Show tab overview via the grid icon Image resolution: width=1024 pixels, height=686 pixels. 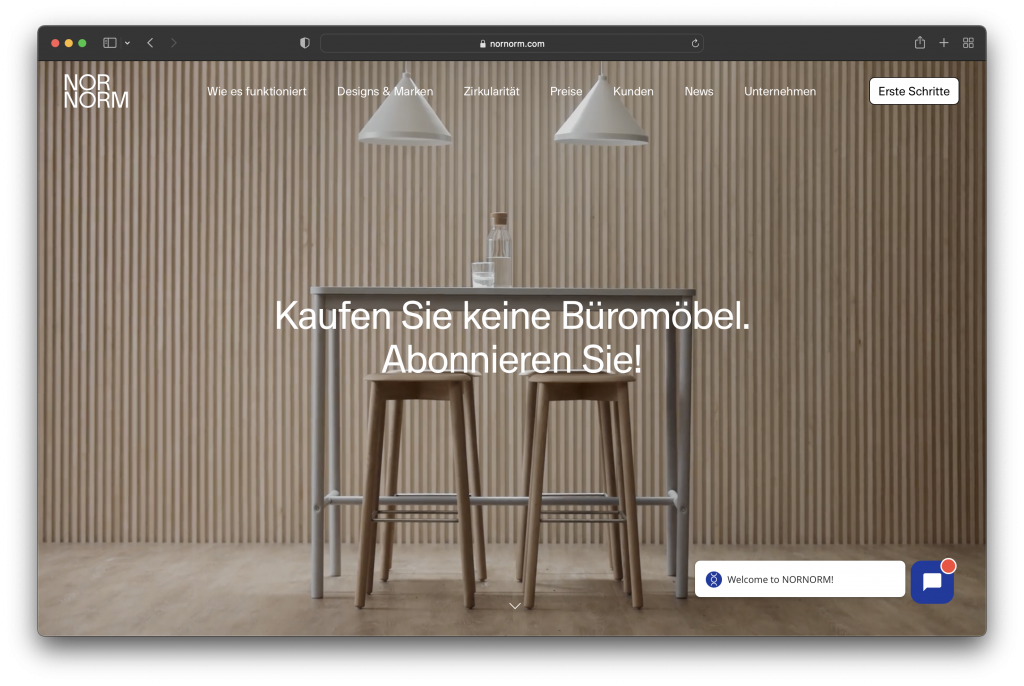click(967, 43)
